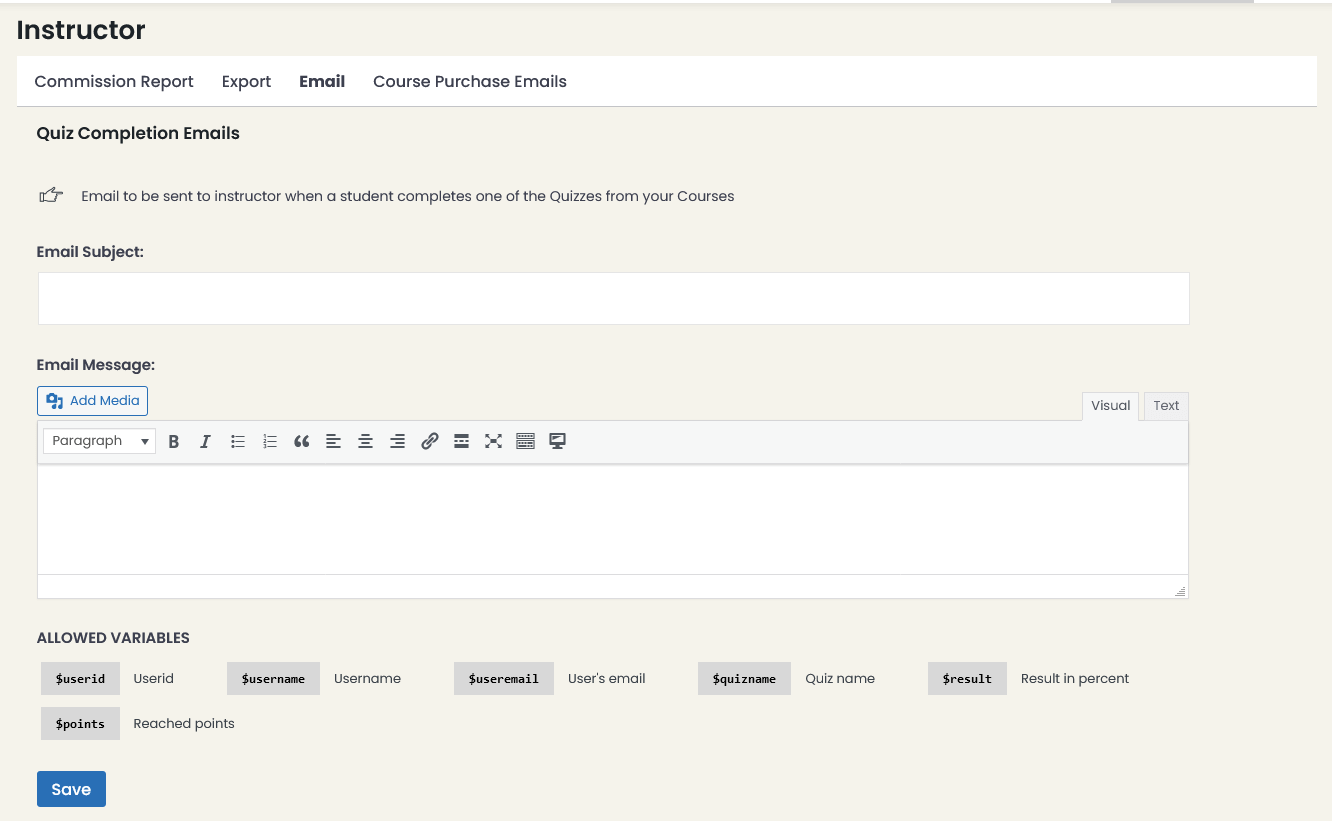Save the quiz completion email settings

click(x=71, y=788)
